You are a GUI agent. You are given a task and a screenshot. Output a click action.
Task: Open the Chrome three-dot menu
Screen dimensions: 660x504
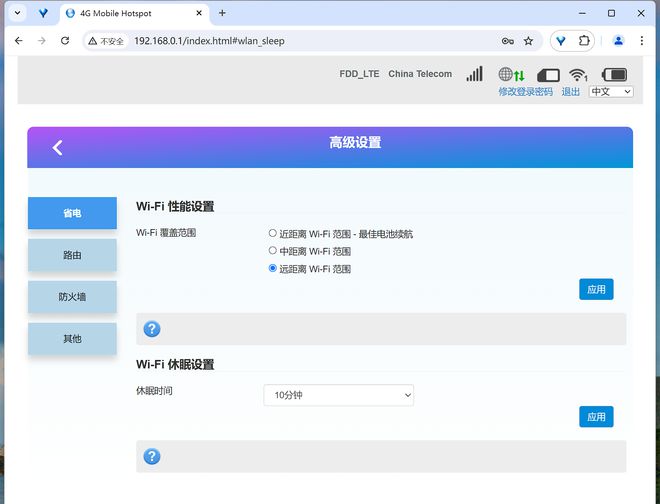coord(641,41)
